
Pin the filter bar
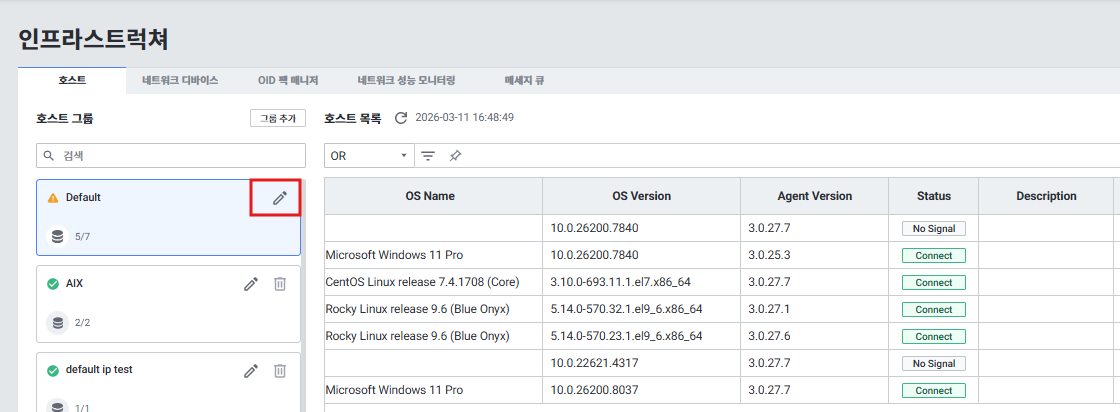(455, 156)
